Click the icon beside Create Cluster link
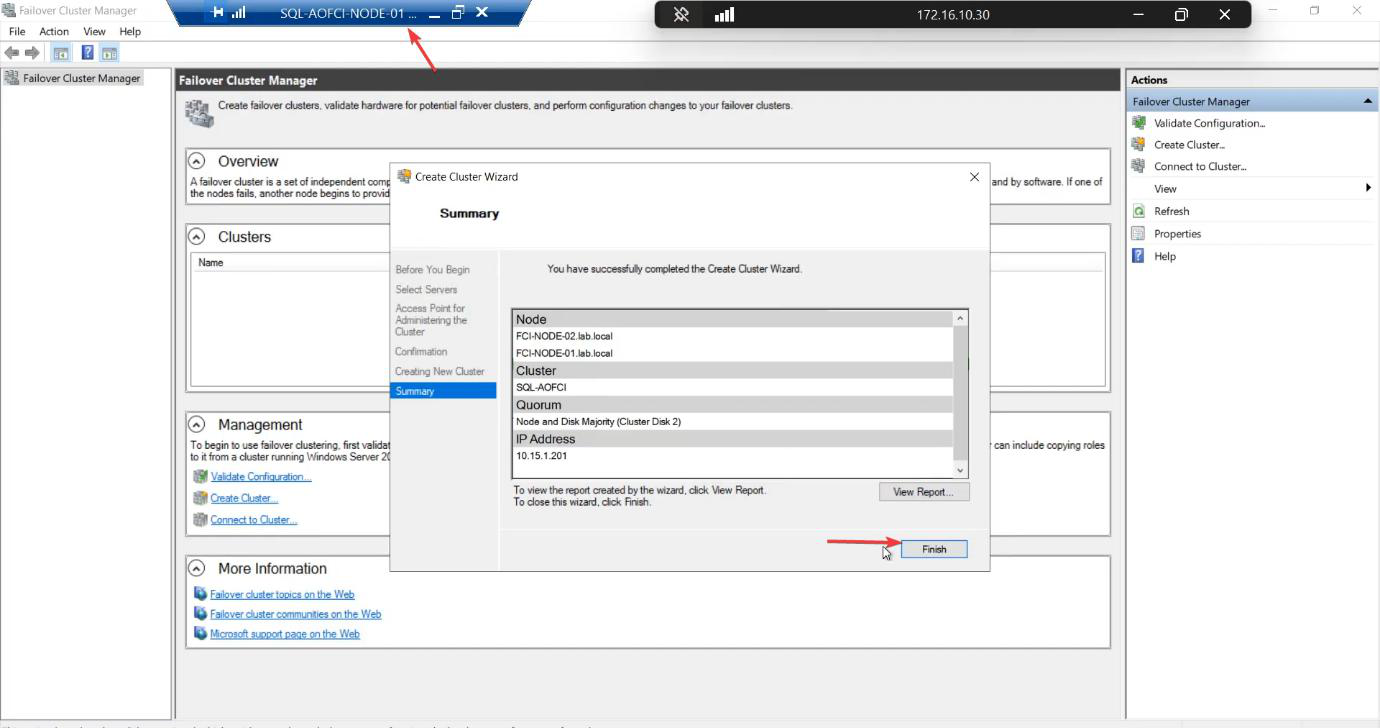 click(200, 498)
